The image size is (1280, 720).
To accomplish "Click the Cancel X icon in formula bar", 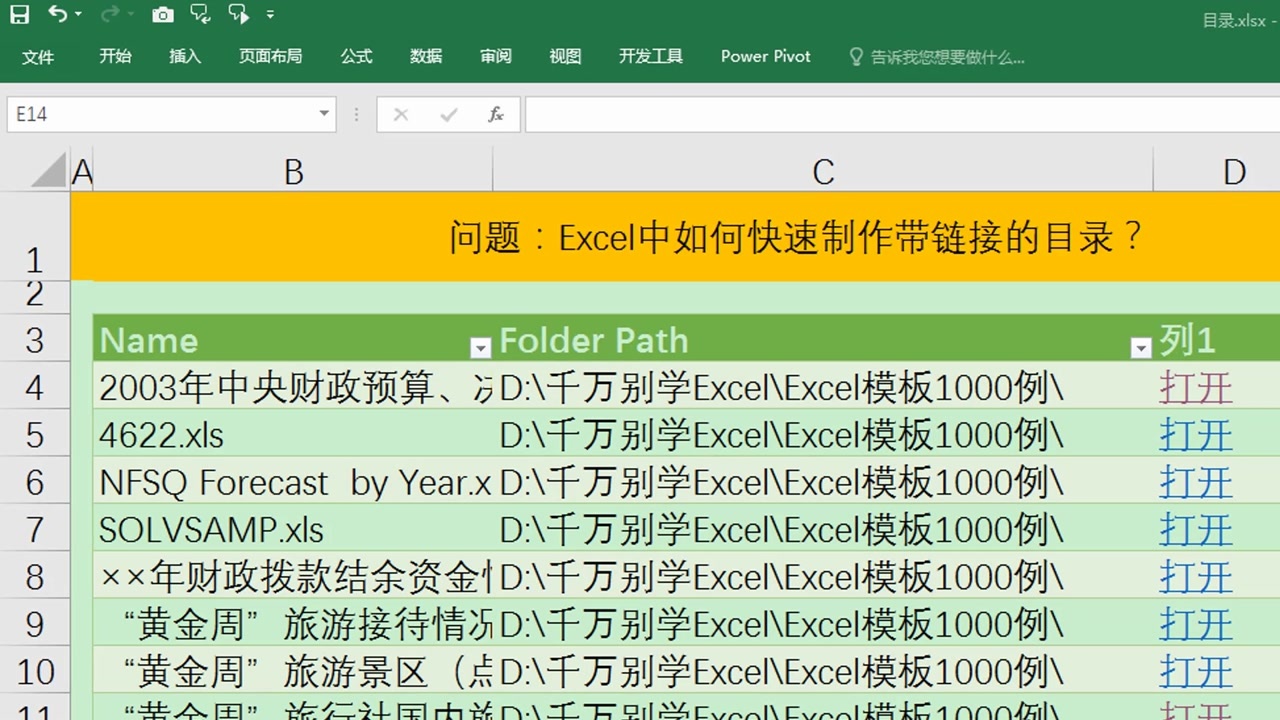I will (401, 115).
